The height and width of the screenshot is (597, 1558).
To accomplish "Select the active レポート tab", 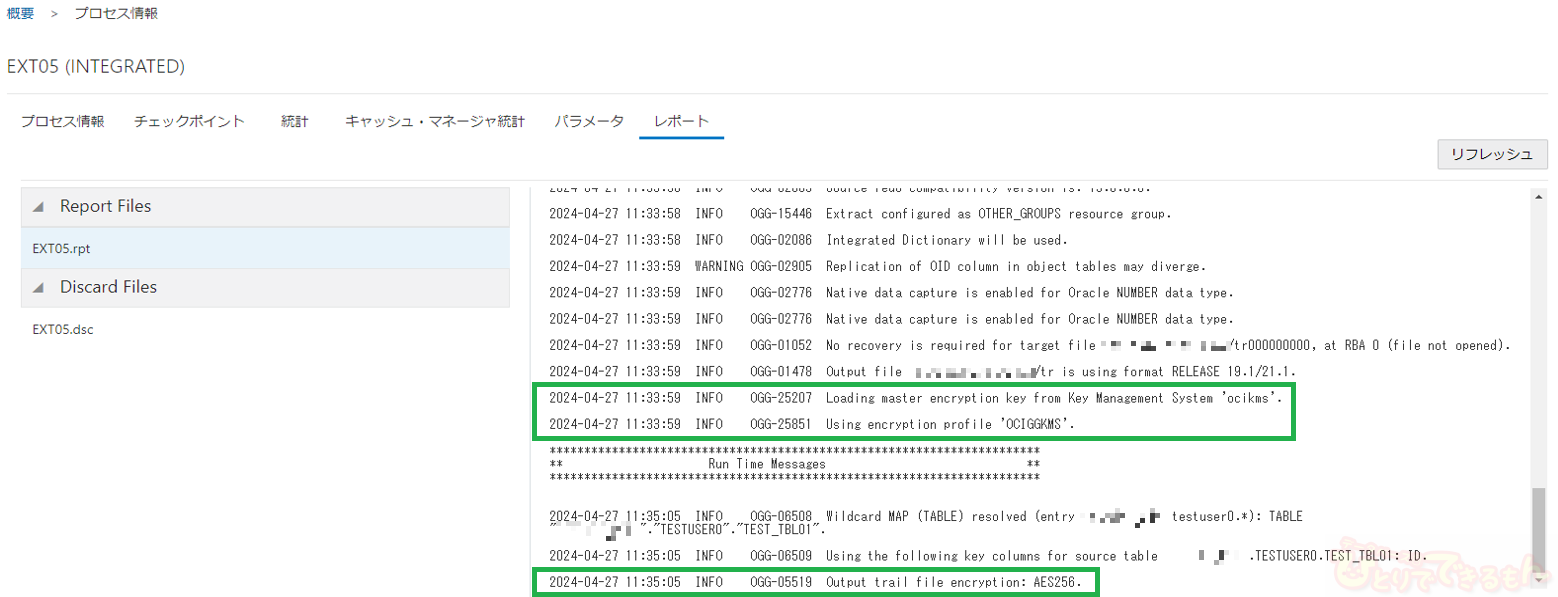I will click(x=681, y=121).
